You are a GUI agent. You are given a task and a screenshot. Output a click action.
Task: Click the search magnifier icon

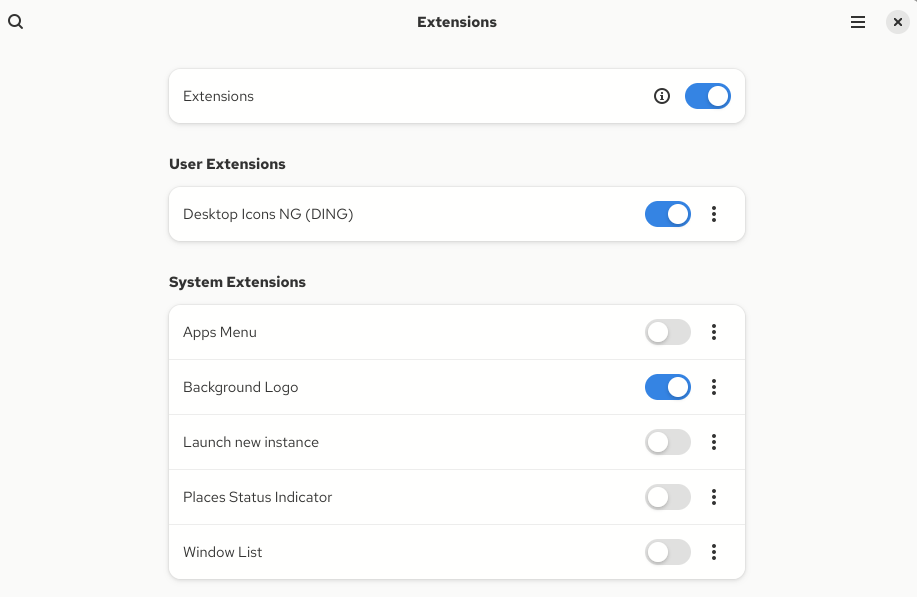15,22
